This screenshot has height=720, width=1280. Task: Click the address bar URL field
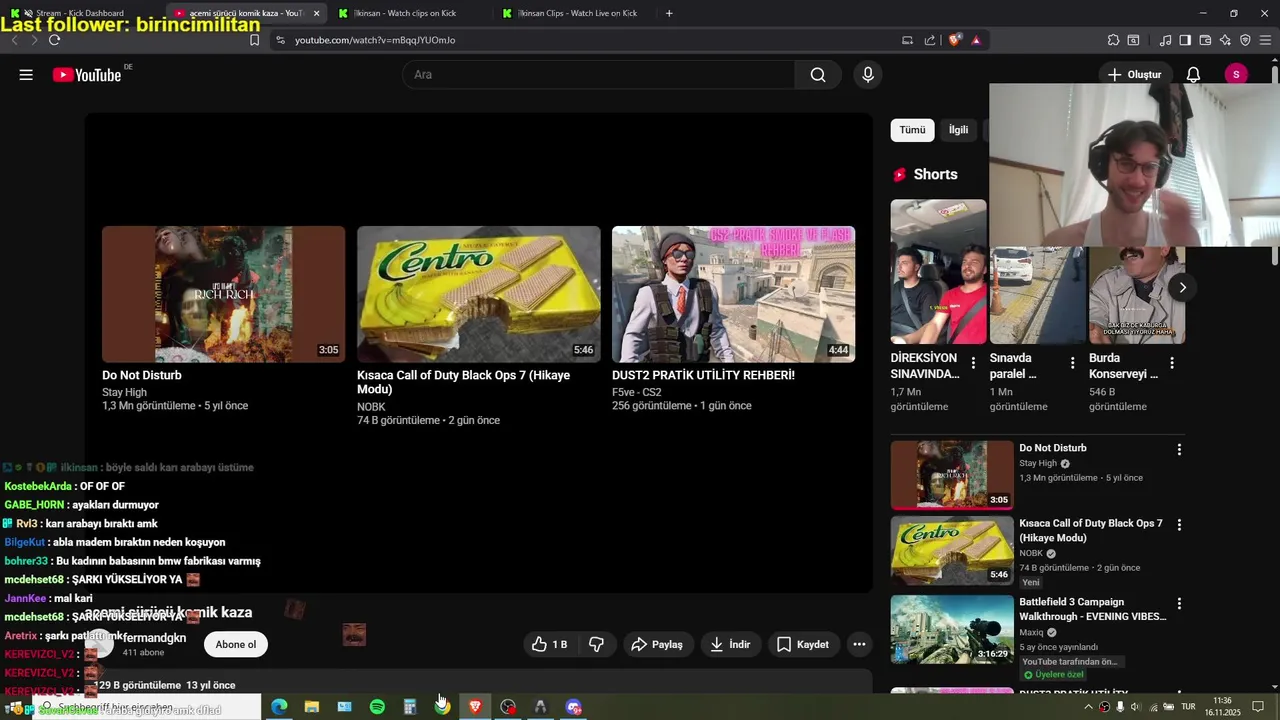[x=585, y=40]
